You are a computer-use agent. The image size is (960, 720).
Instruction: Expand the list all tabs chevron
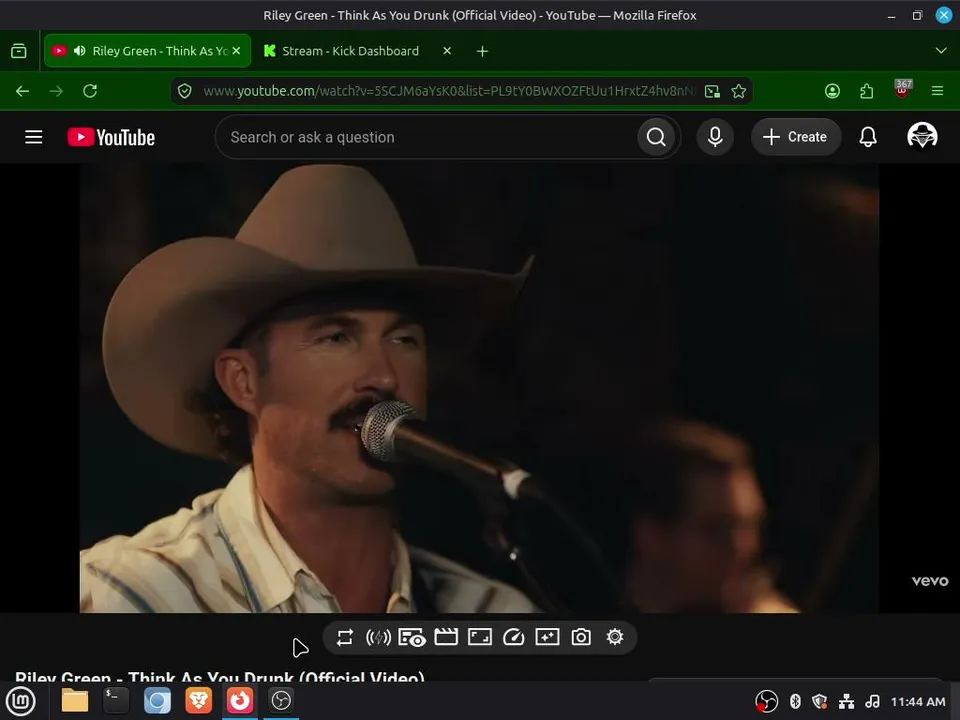[941, 51]
